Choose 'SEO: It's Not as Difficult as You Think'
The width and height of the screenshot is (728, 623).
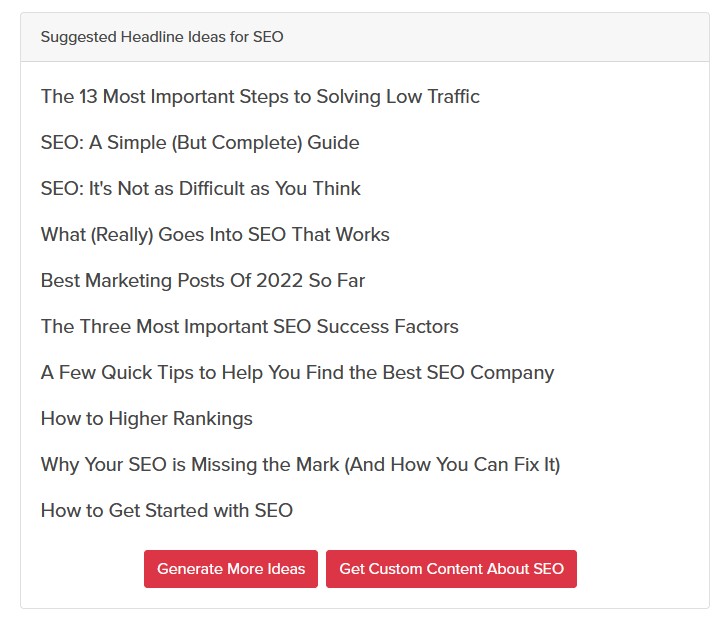[x=201, y=189]
